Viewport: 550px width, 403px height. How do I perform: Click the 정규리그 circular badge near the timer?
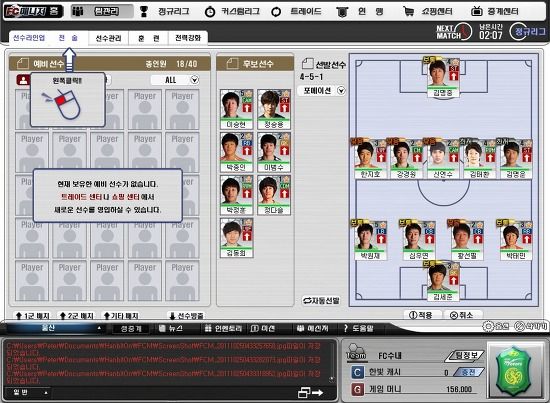(x=527, y=32)
